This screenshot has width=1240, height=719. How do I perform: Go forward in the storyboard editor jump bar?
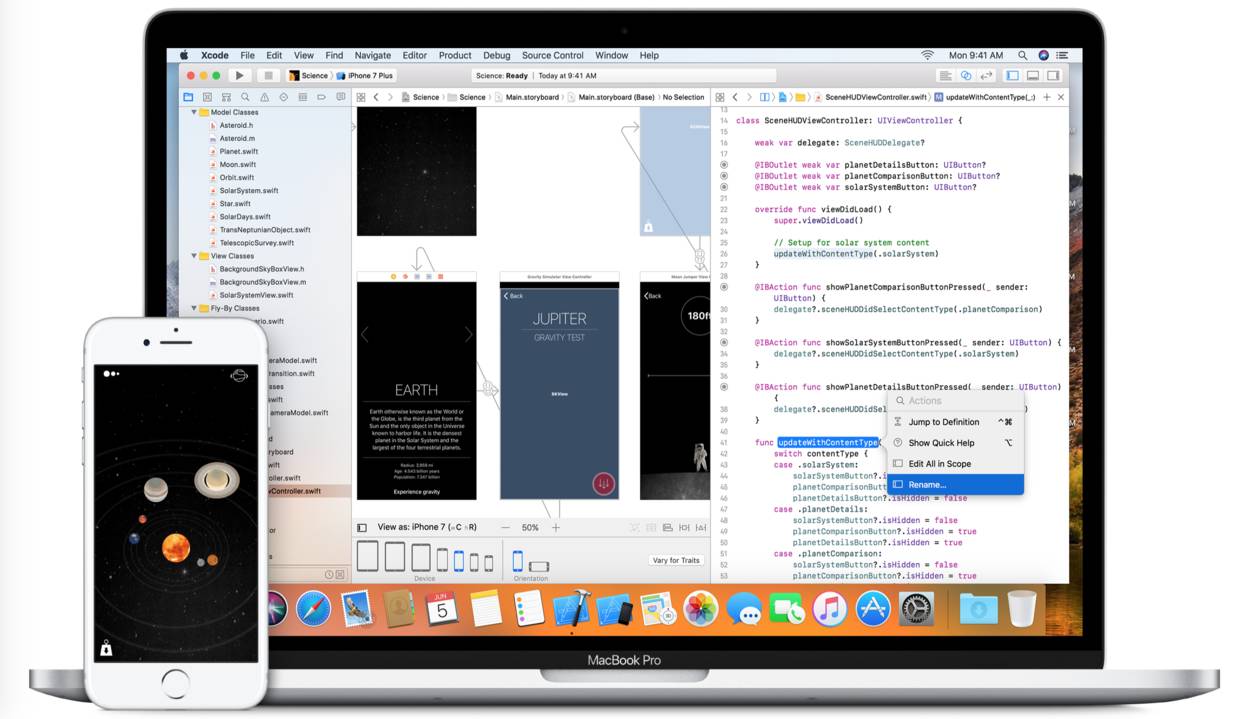[389, 97]
